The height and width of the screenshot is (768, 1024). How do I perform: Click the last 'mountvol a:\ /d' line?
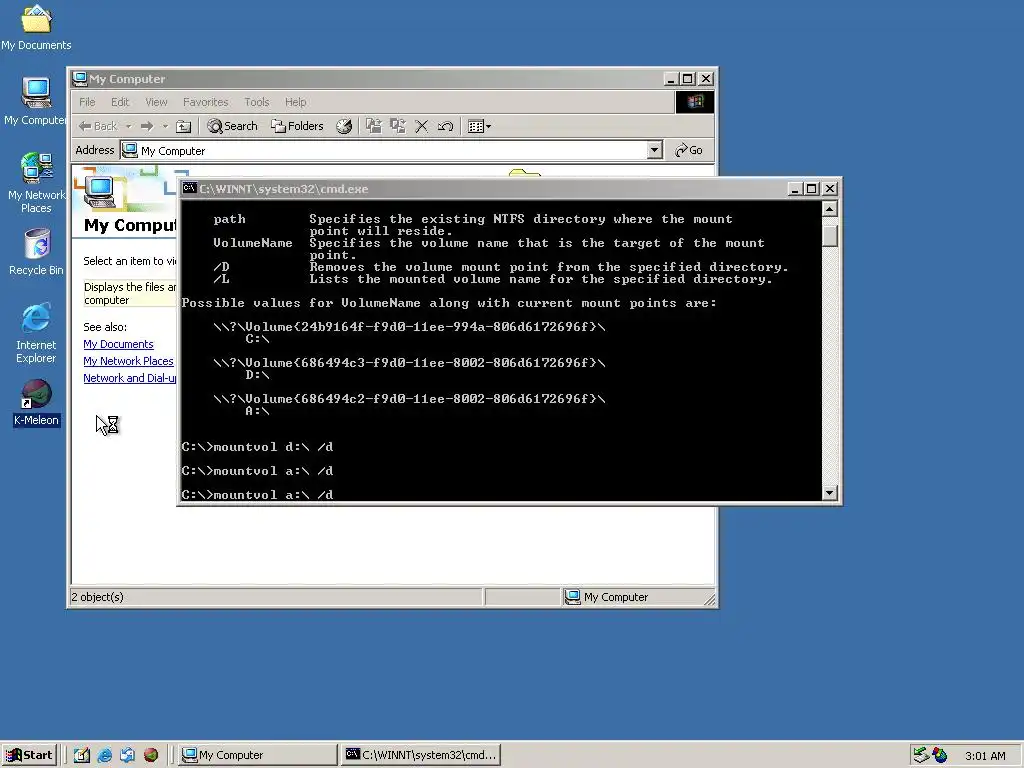tap(257, 495)
